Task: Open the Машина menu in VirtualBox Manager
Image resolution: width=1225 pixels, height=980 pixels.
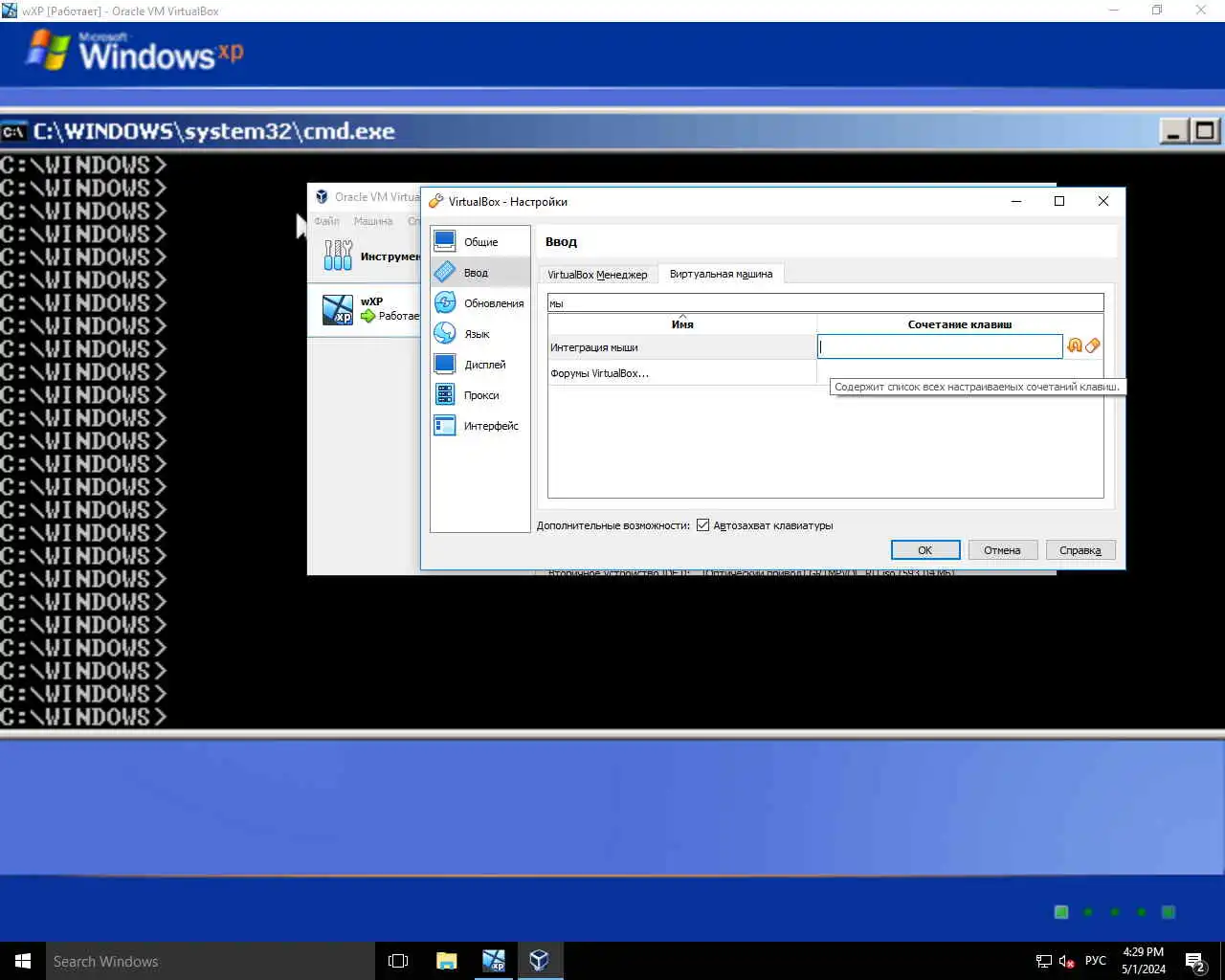Action: pyautogui.click(x=373, y=221)
